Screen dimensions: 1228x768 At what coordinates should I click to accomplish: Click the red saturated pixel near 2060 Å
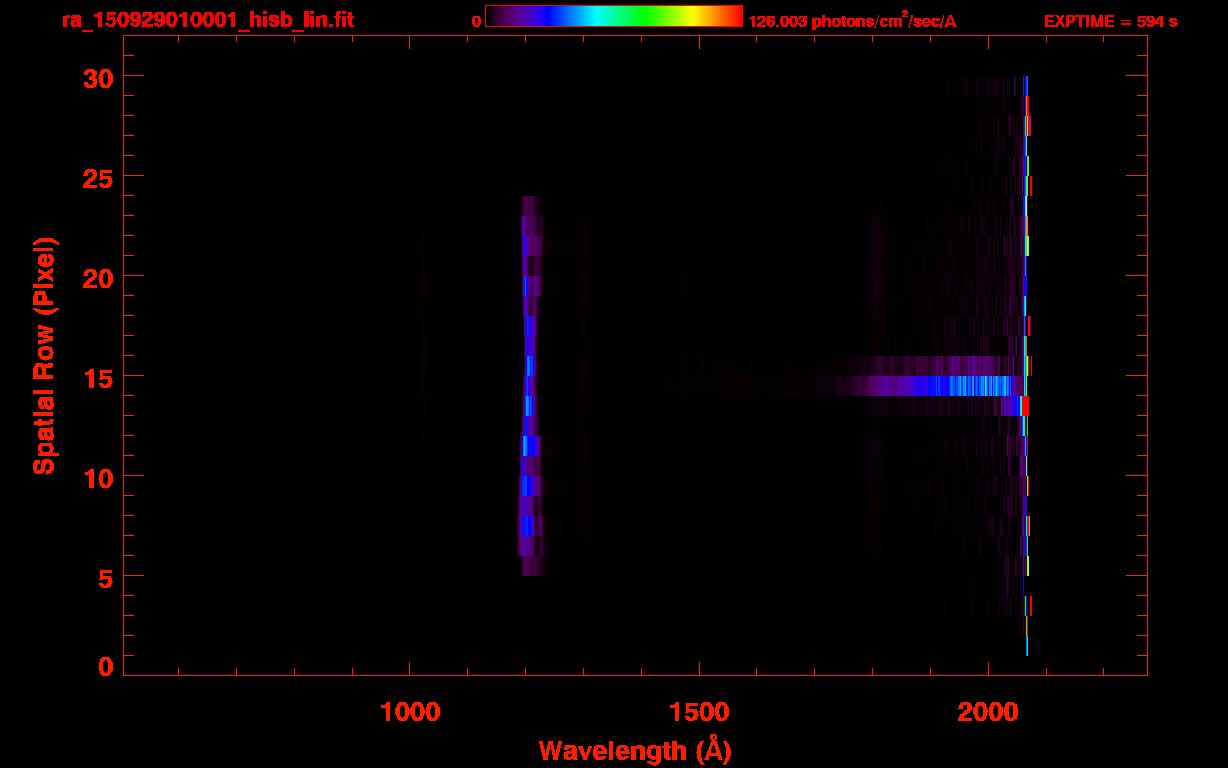1024,406
